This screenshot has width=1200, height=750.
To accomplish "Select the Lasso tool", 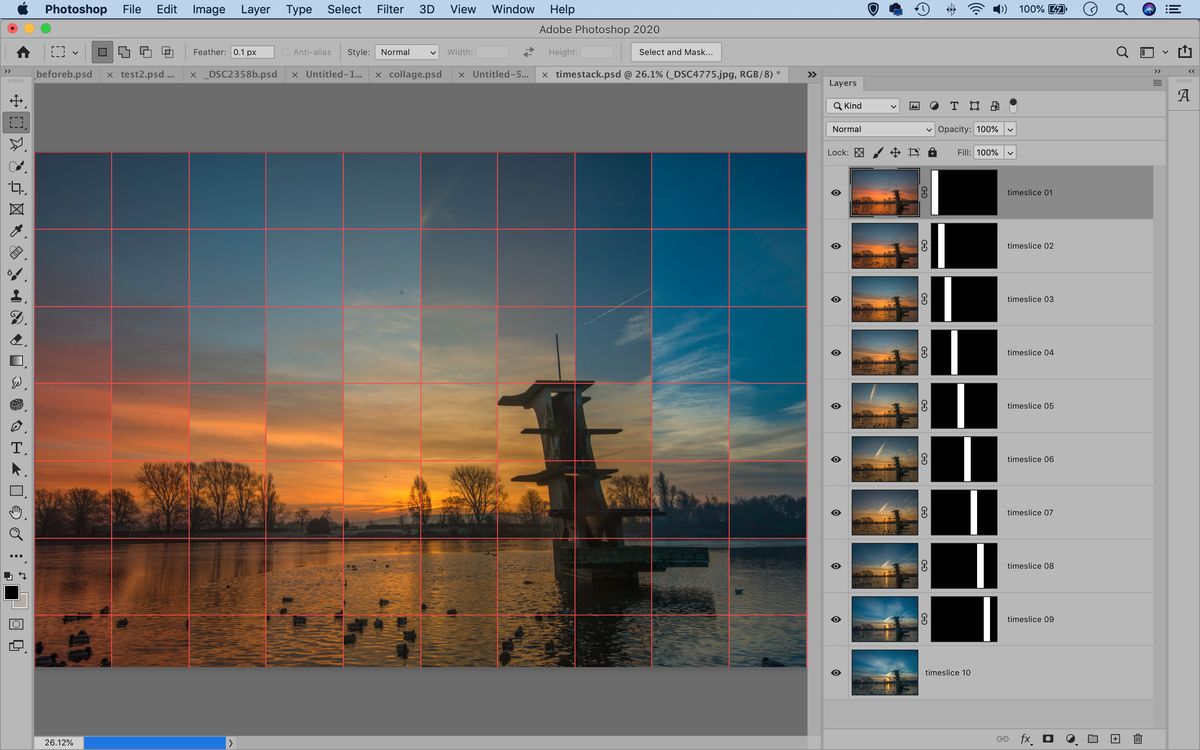I will tap(16, 144).
